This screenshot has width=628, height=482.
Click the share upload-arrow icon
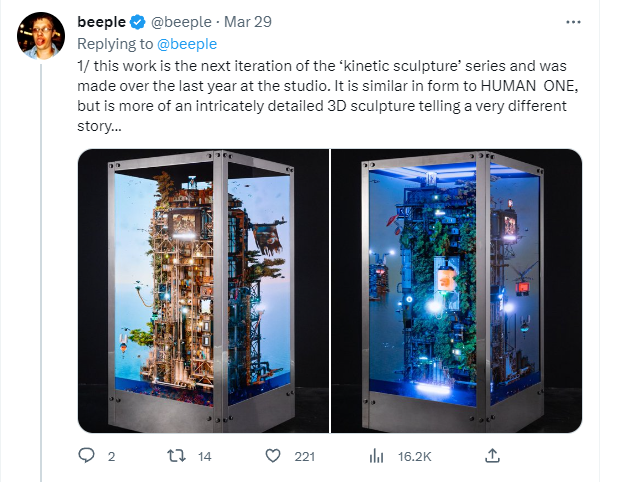pos(492,455)
